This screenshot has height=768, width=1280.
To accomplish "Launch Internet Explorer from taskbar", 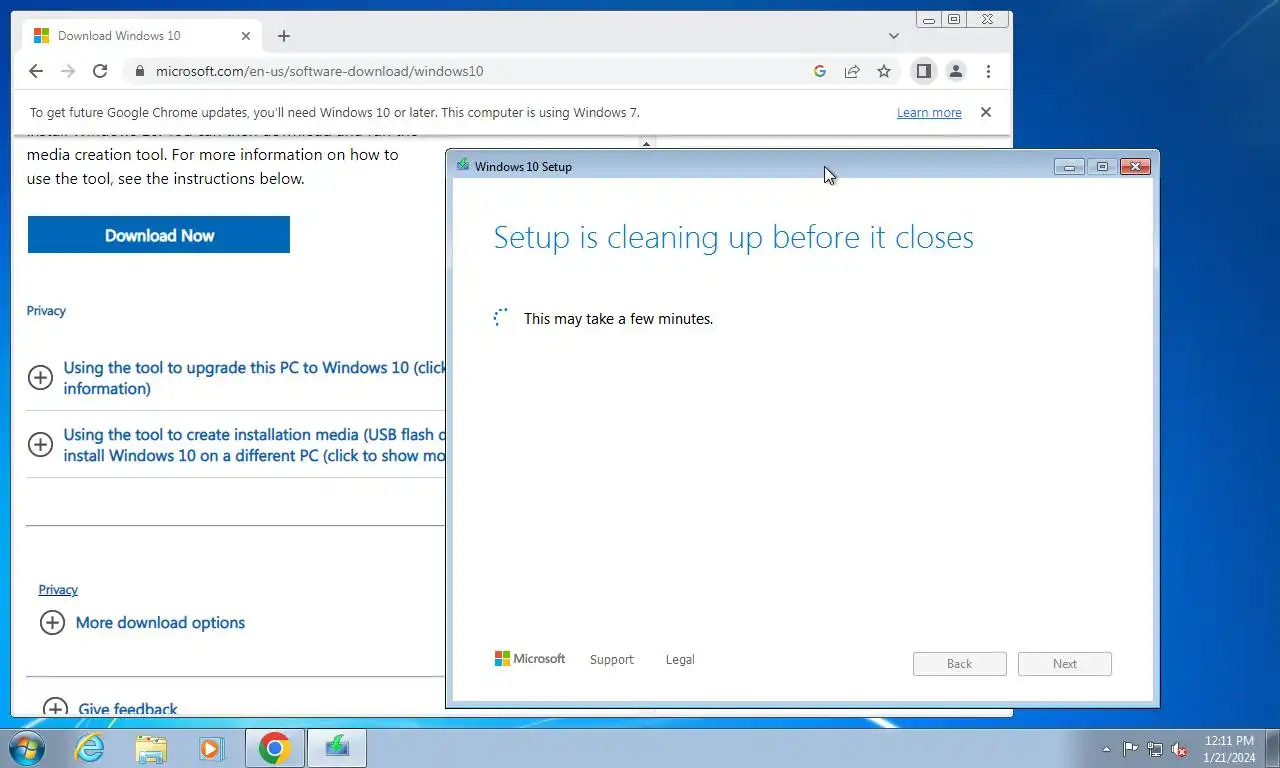I will pos(90,748).
